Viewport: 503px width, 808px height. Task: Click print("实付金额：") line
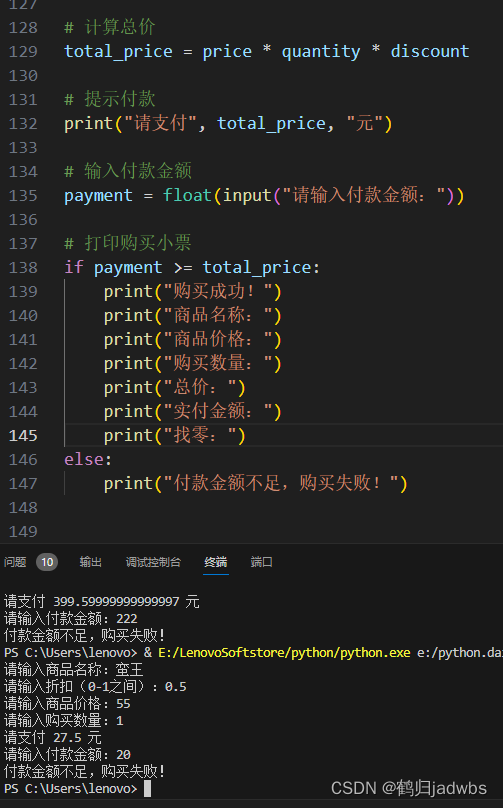coord(193,412)
